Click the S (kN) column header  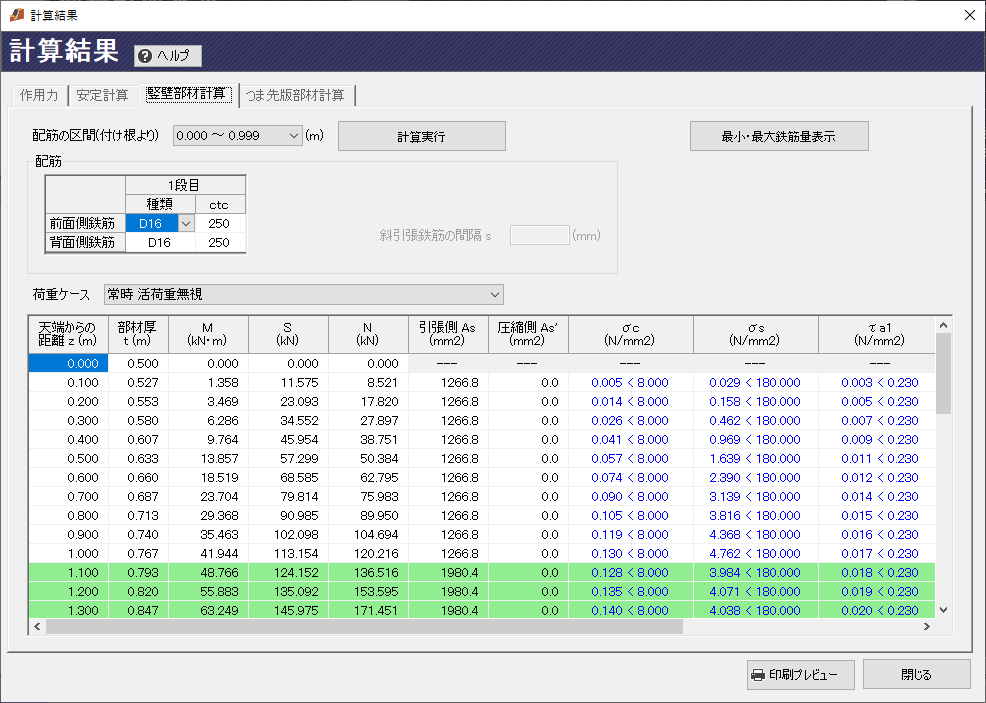coord(288,335)
